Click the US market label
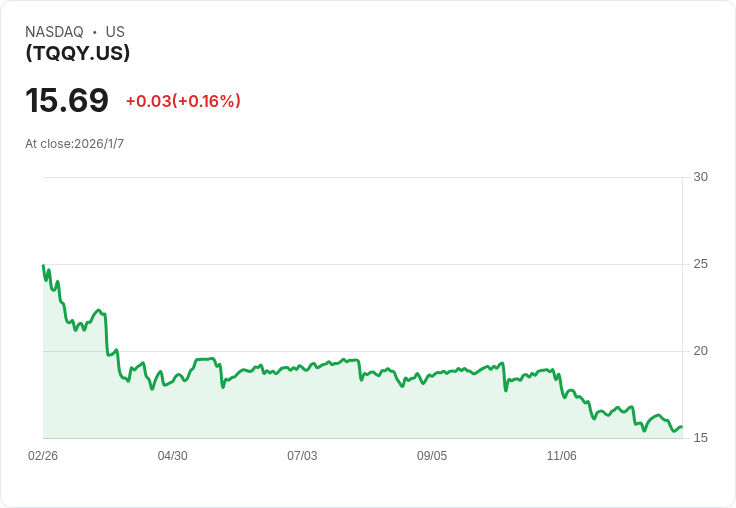This screenshot has height=508, width=736. [115, 32]
